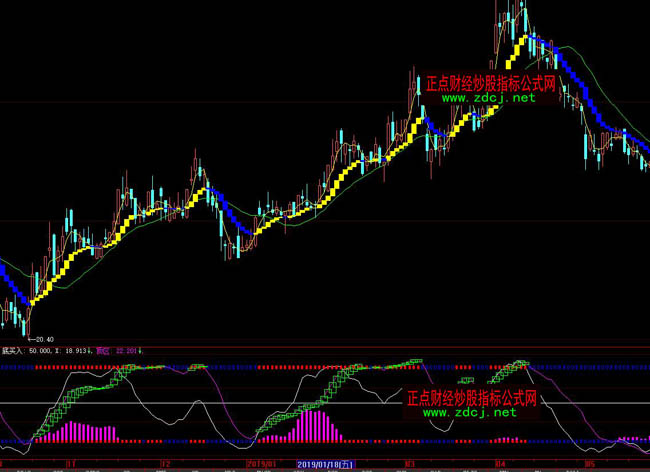Click the 05 month marker on time axis
This screenshot has width=650, height=472.
(x=590, y=465)
